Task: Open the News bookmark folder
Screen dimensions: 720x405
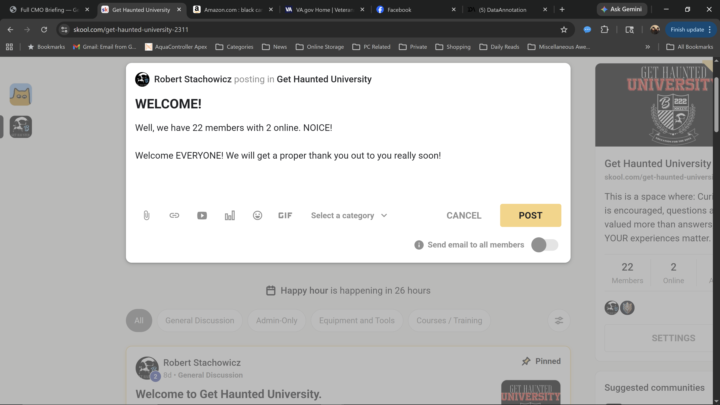Action: [x=275, y=47]
